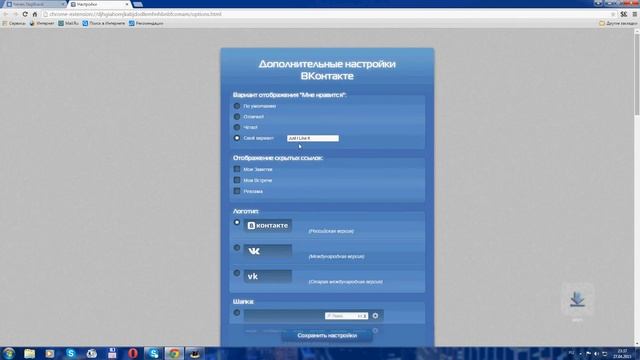Viewport: 640px width, 360px height.
Task: Click the search box in header preview
Action: point(347,316)
